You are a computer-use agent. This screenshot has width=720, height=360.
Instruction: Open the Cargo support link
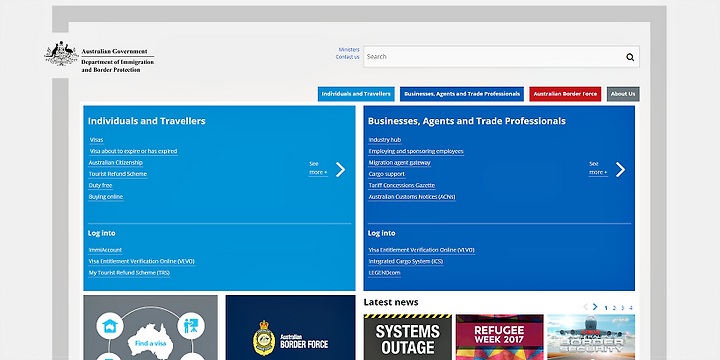click(387, 174)
